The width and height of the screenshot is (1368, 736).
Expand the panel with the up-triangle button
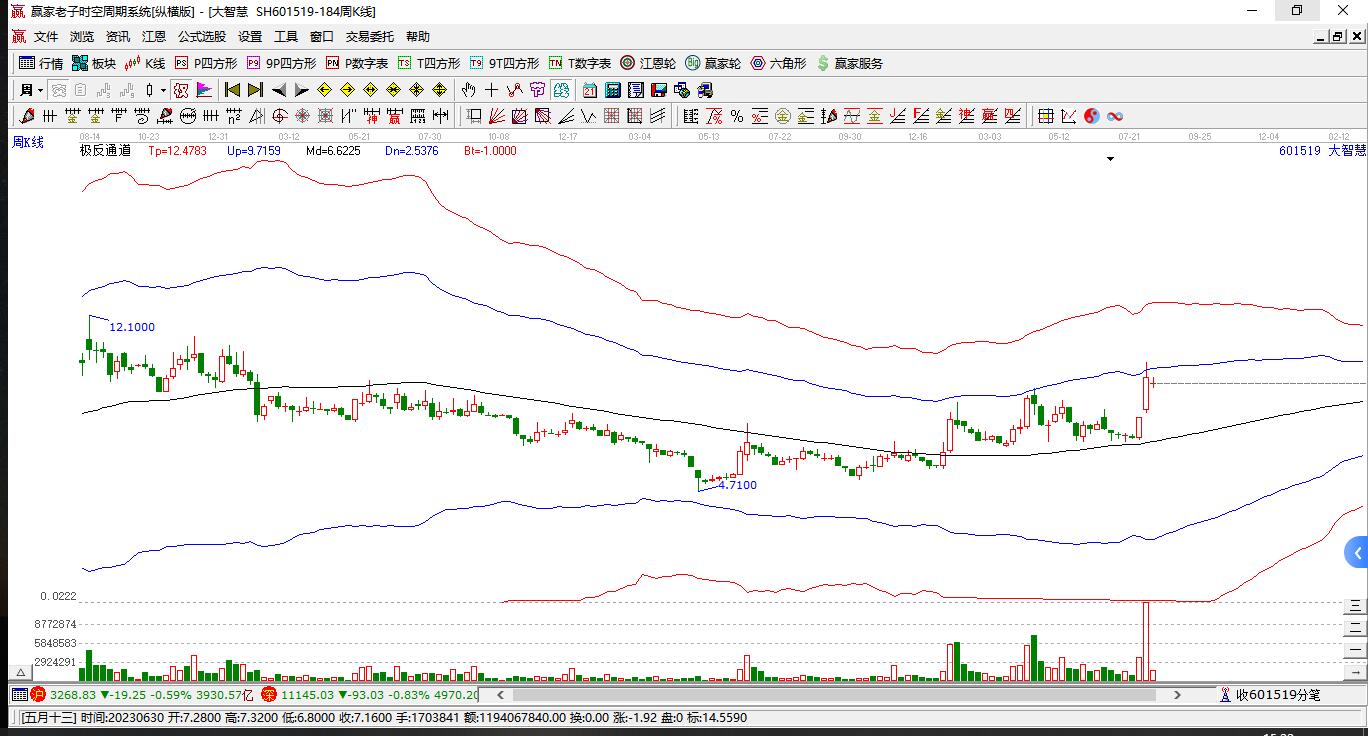[19, 673]
